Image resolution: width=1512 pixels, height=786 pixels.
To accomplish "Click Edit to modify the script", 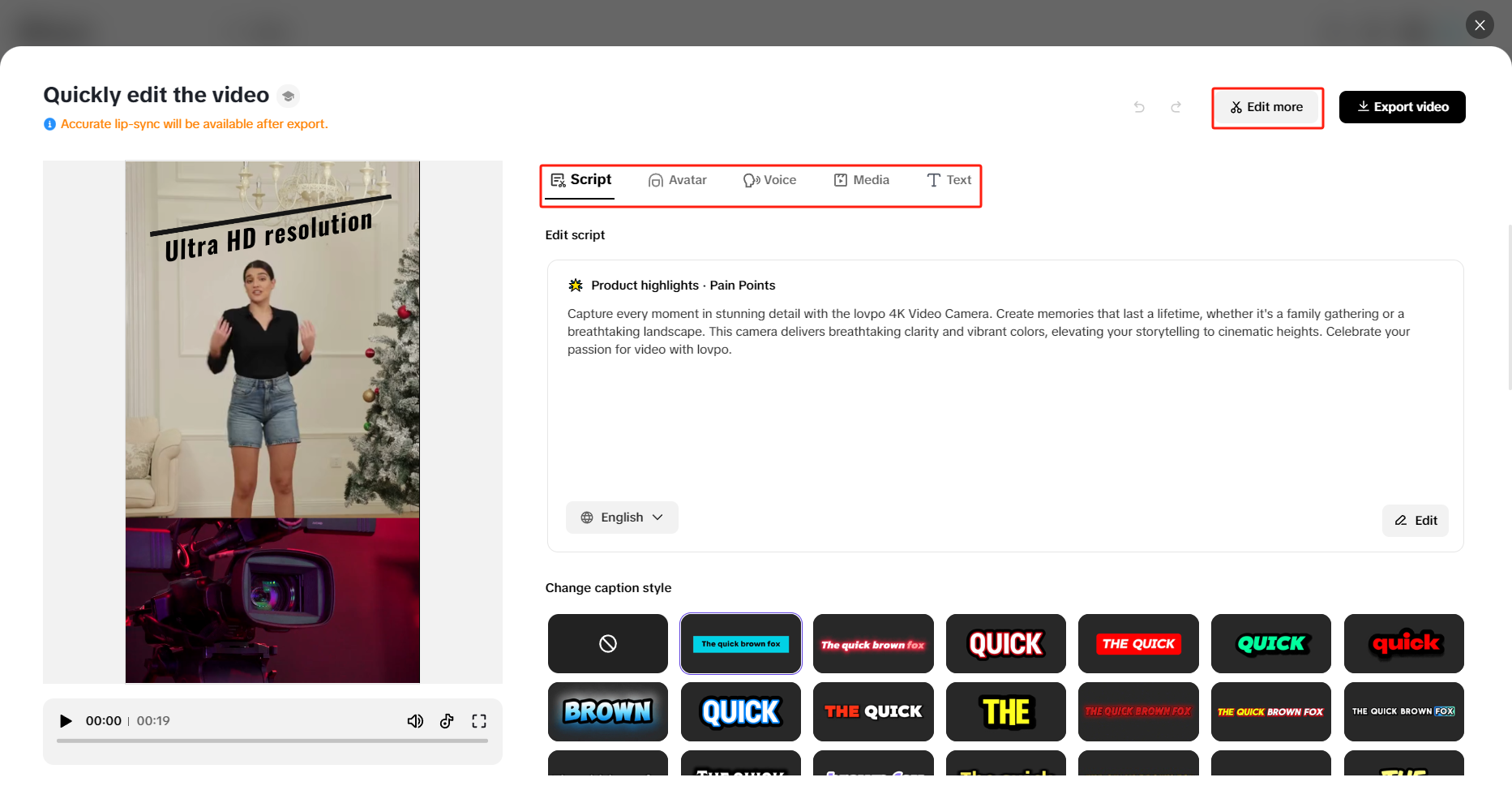I will (1415, 520).
